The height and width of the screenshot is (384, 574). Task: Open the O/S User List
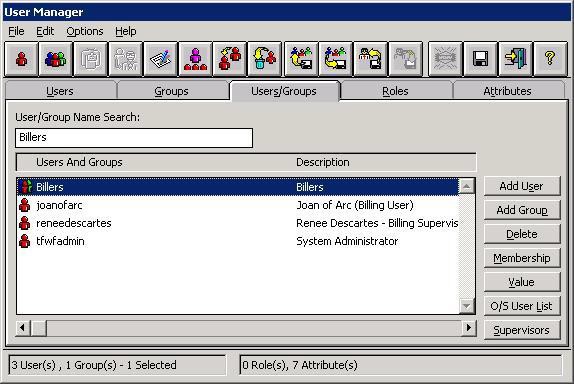(x=522, y=306)
